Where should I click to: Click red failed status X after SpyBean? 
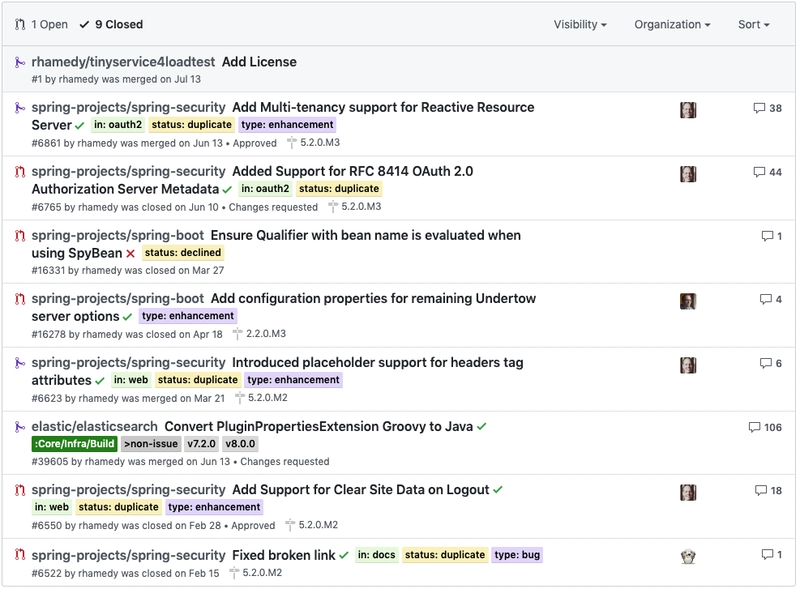click(131, 253)
